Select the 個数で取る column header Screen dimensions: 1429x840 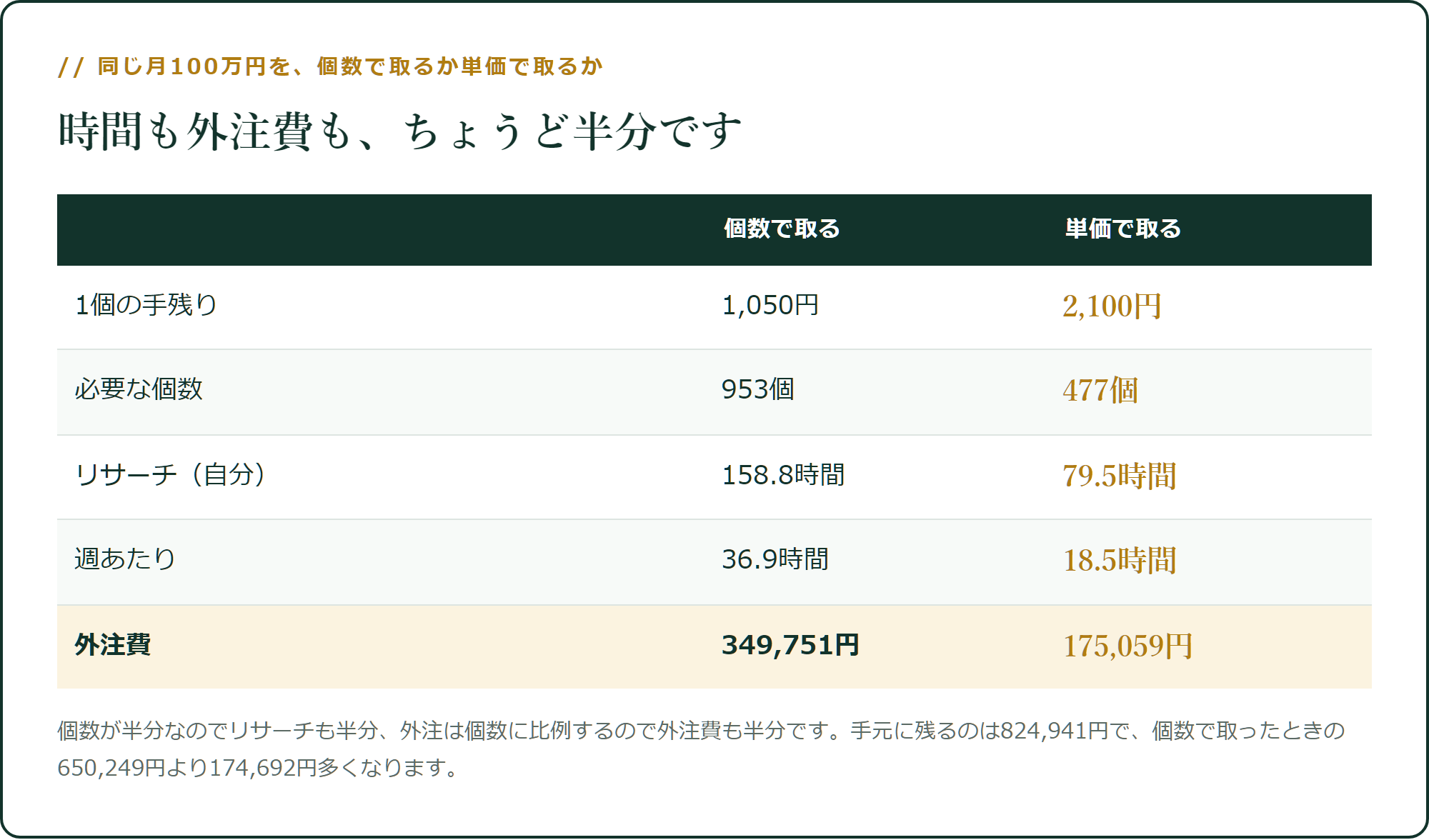click(782, 229)
